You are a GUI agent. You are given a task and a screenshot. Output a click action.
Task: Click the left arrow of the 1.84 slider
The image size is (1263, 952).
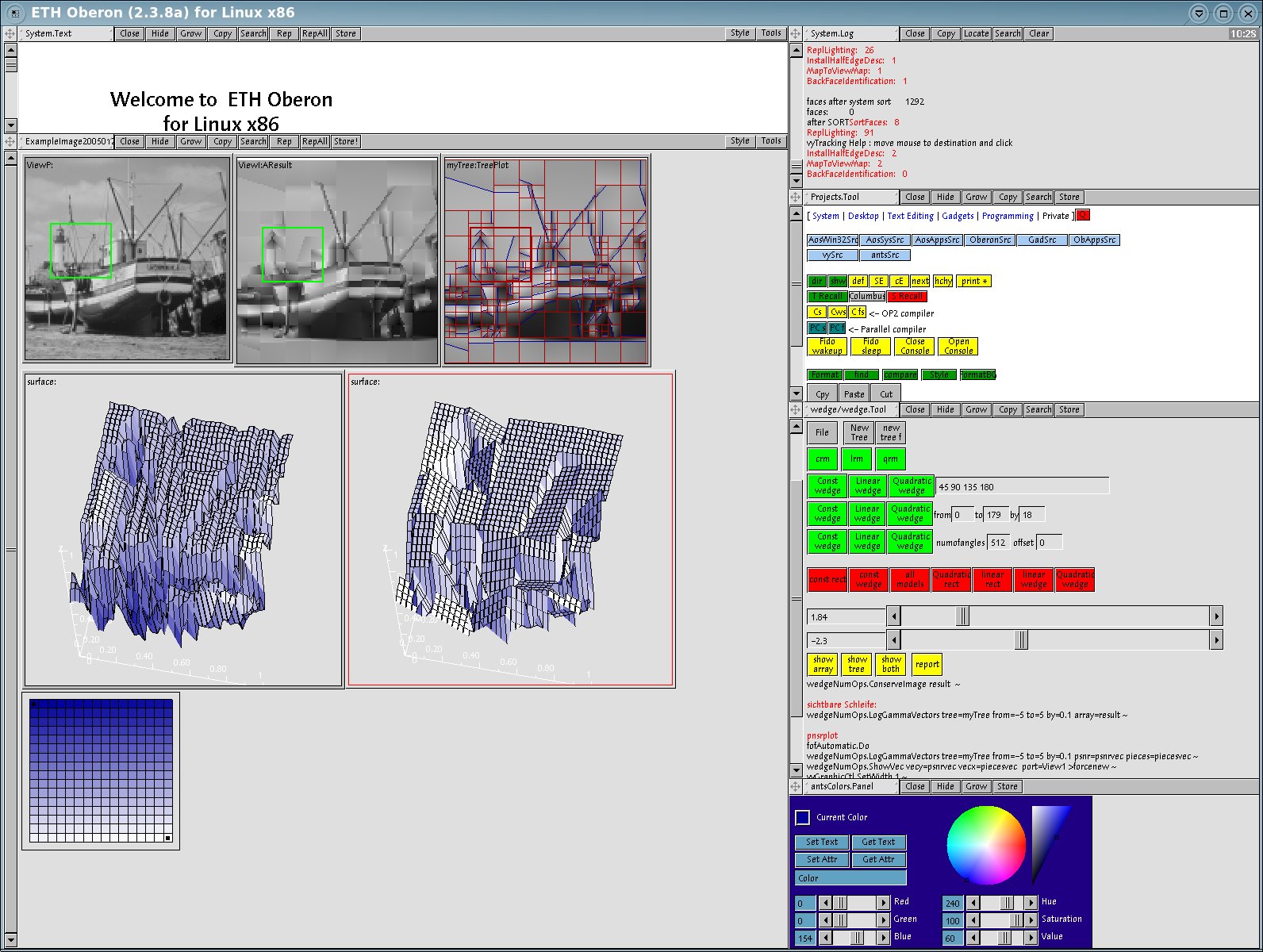893,616
